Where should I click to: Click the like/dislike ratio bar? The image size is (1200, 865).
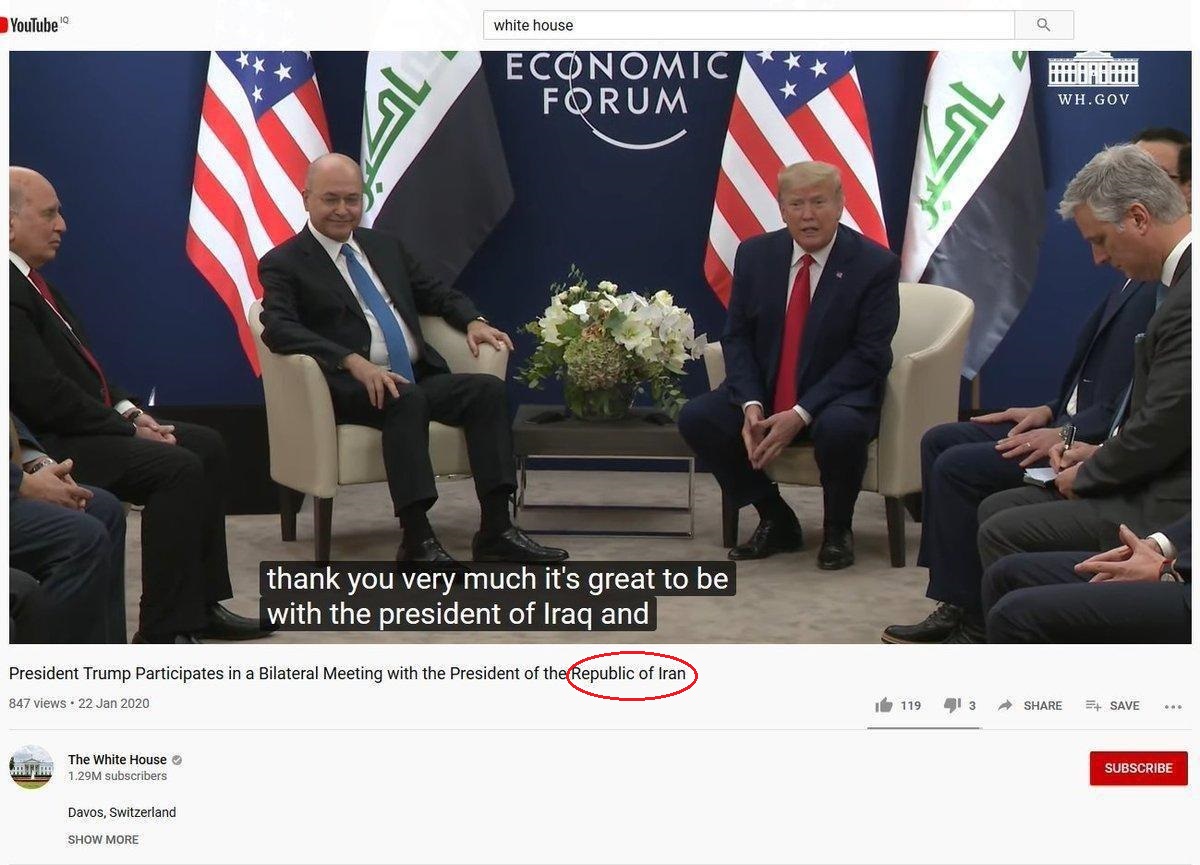click(924, 728)
